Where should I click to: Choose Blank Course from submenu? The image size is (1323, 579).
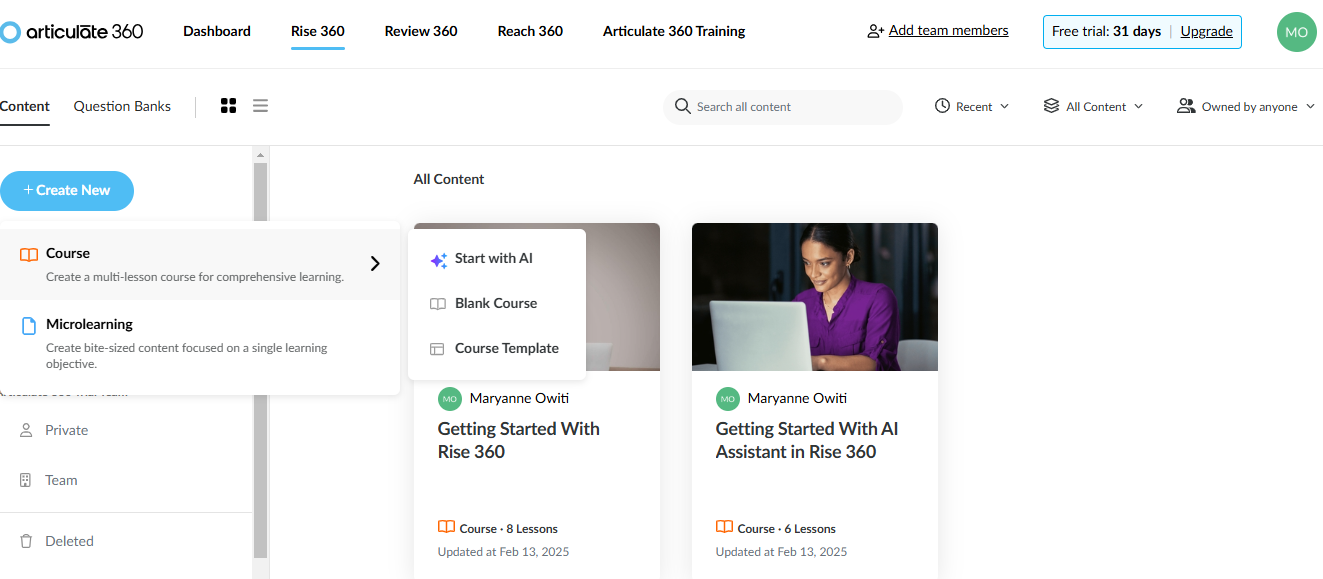495,304
